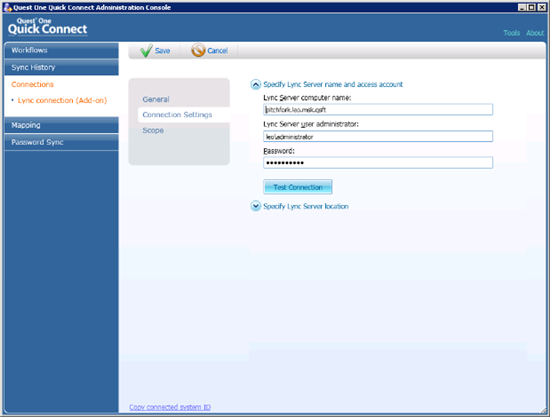
Task: Click the application icon in title bar
Action: [7, 7]
